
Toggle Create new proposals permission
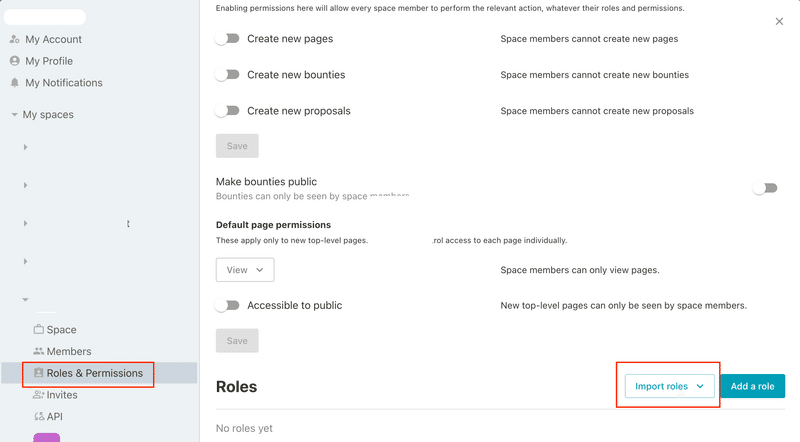coord(227,111)
